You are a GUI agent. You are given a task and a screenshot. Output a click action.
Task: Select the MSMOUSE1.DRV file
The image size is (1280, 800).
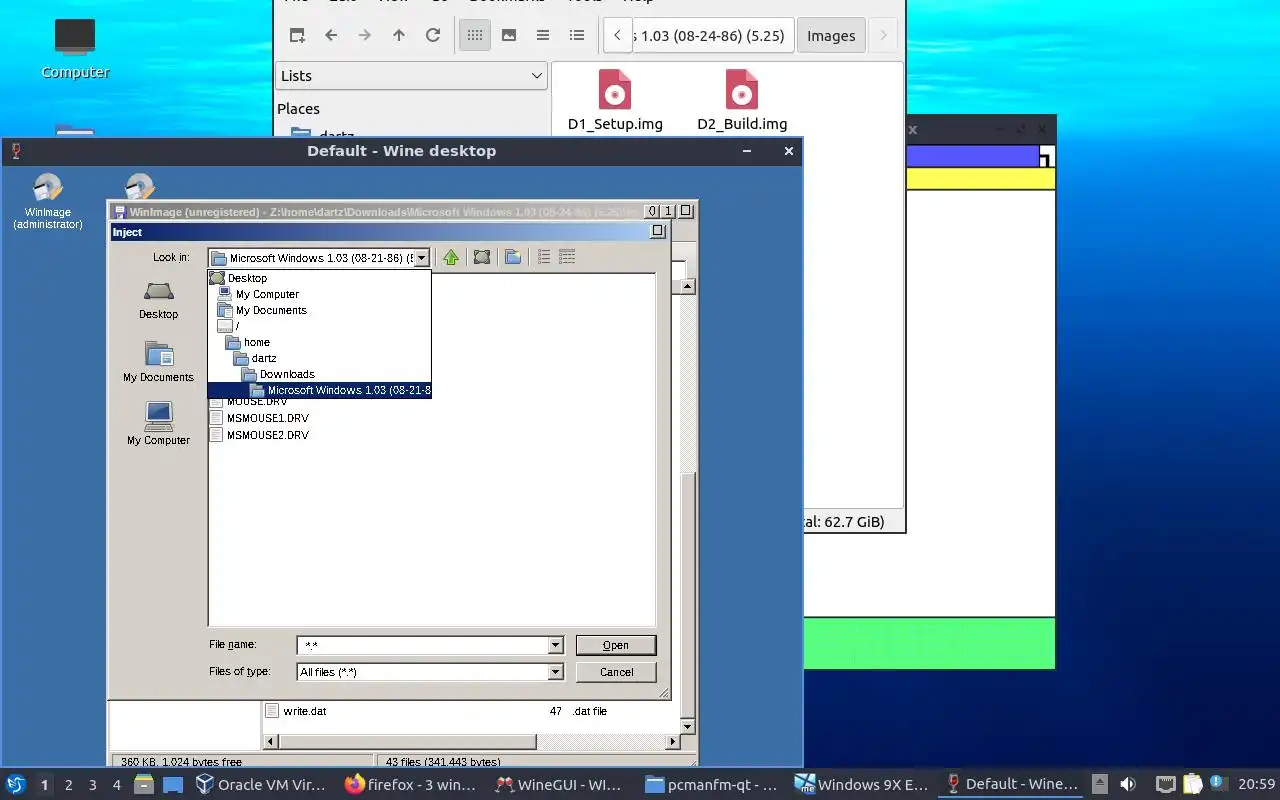pyautogui.click(x=260, y=418)
